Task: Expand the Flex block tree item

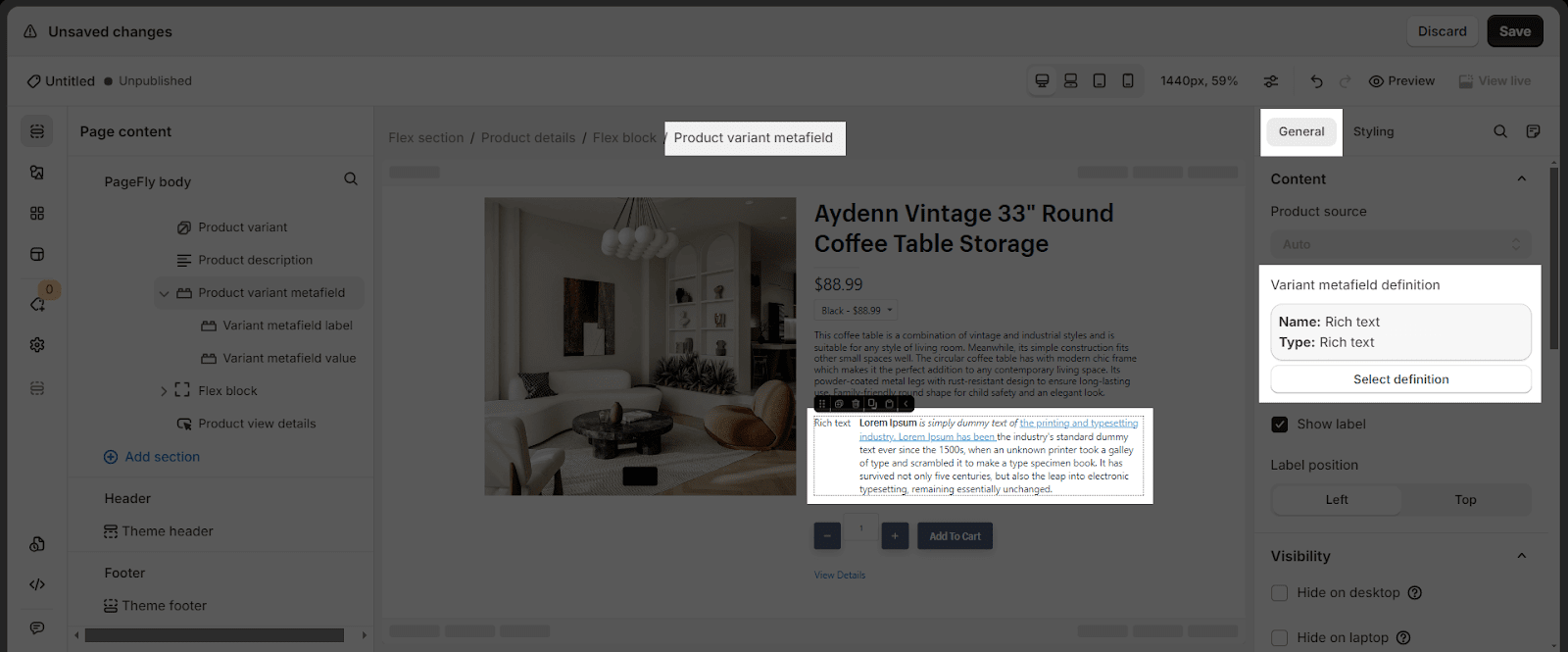Action: point(164,391)
